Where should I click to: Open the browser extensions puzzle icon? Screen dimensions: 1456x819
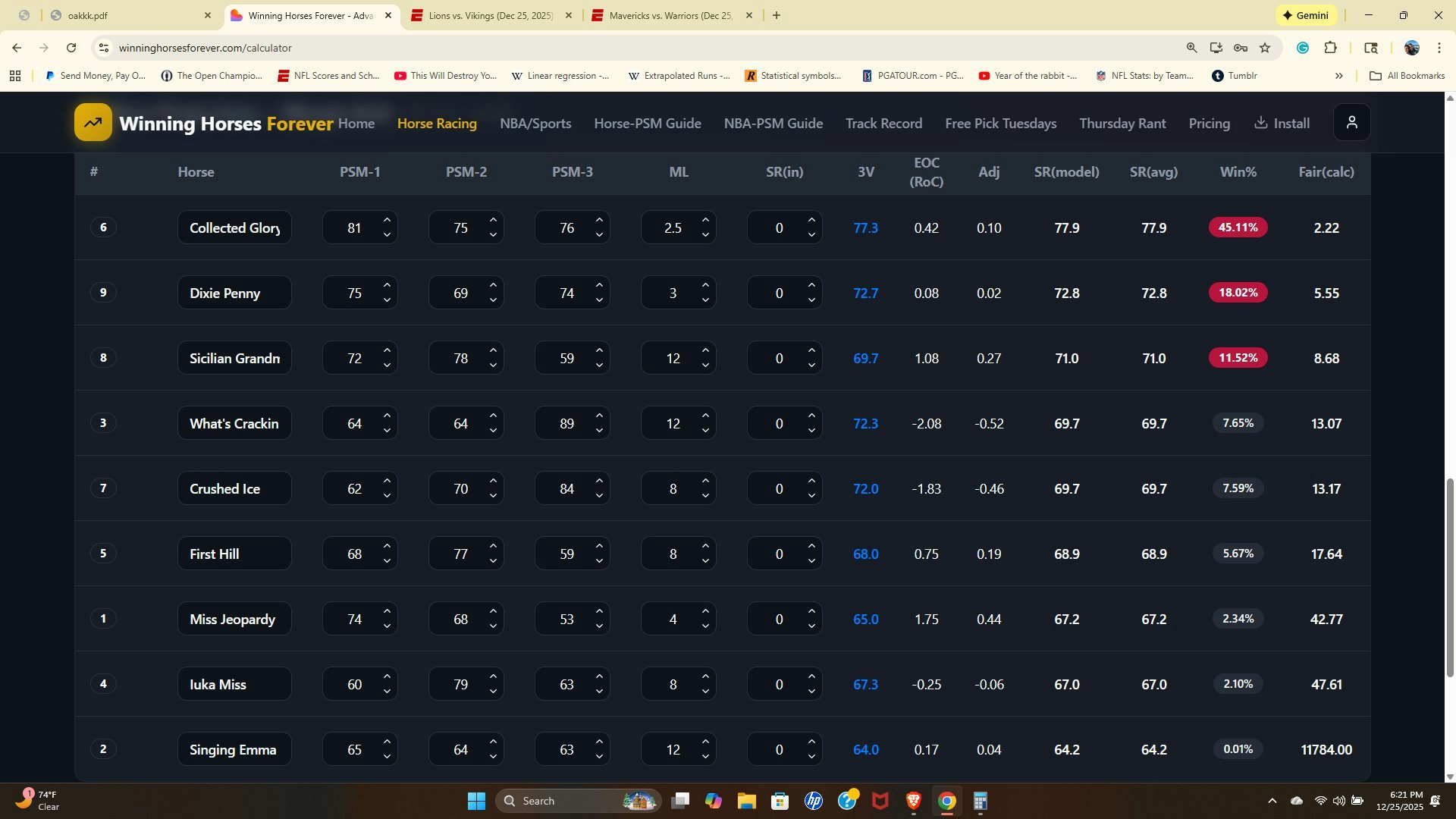(1330, 48)
